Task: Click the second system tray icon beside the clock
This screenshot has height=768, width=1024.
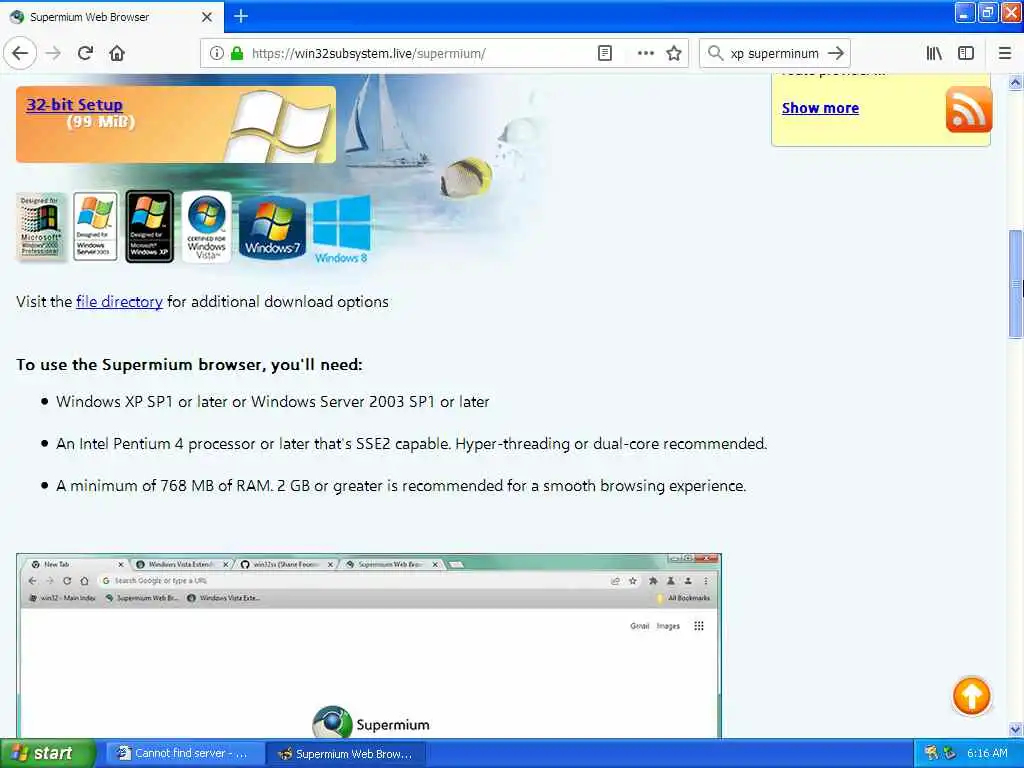Action: 950,753
